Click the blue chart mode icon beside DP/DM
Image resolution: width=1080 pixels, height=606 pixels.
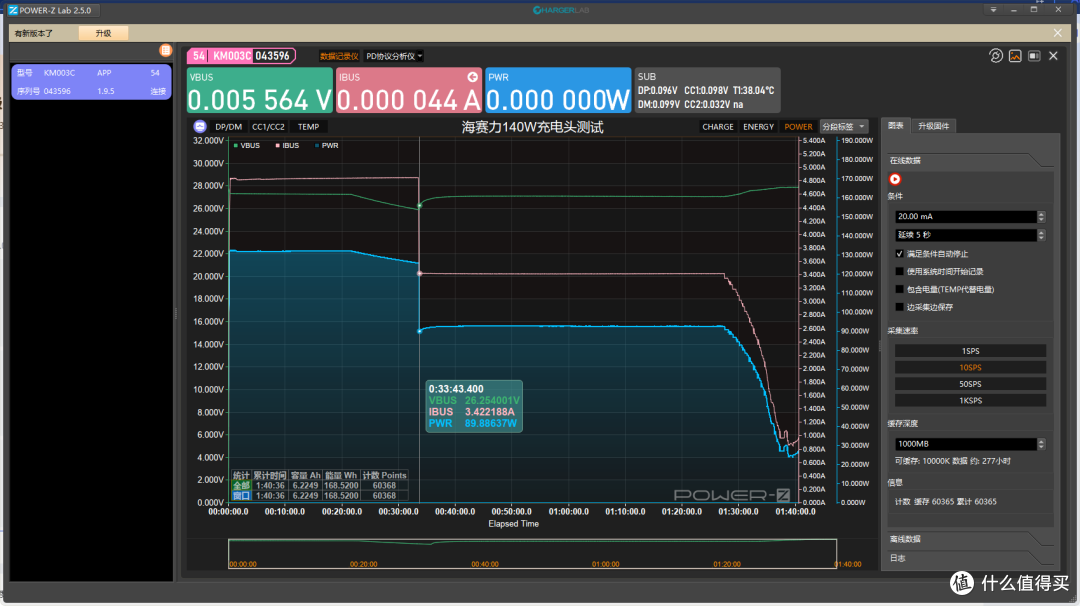200,127
